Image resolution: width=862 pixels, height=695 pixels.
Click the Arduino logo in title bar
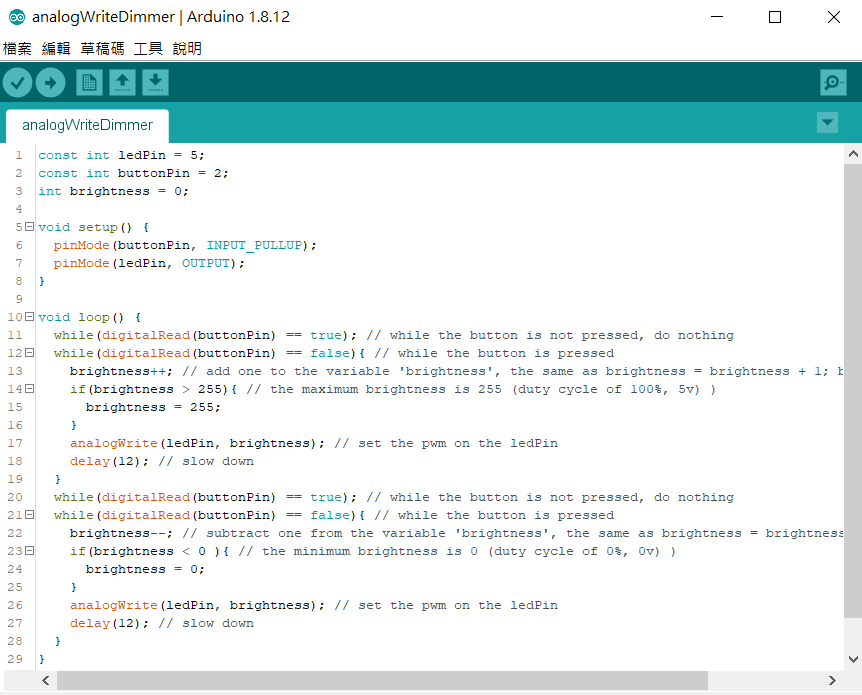coord(15,17)
